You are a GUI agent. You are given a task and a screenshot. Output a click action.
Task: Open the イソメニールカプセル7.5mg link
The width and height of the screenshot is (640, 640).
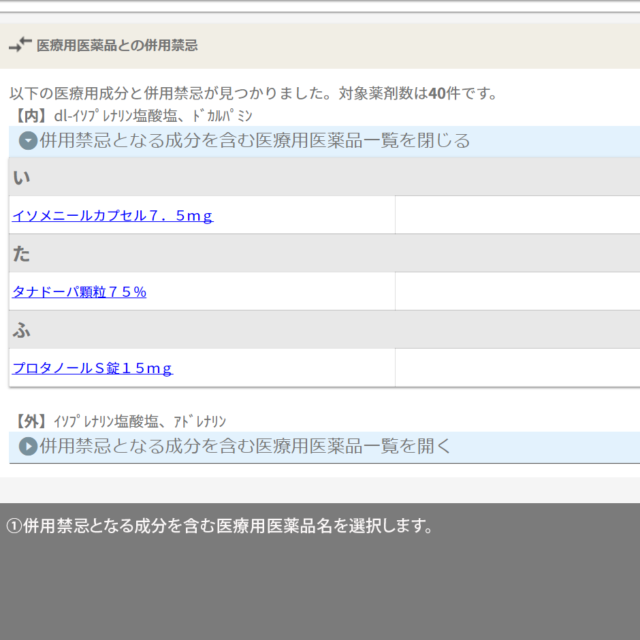tap(112, 215)
